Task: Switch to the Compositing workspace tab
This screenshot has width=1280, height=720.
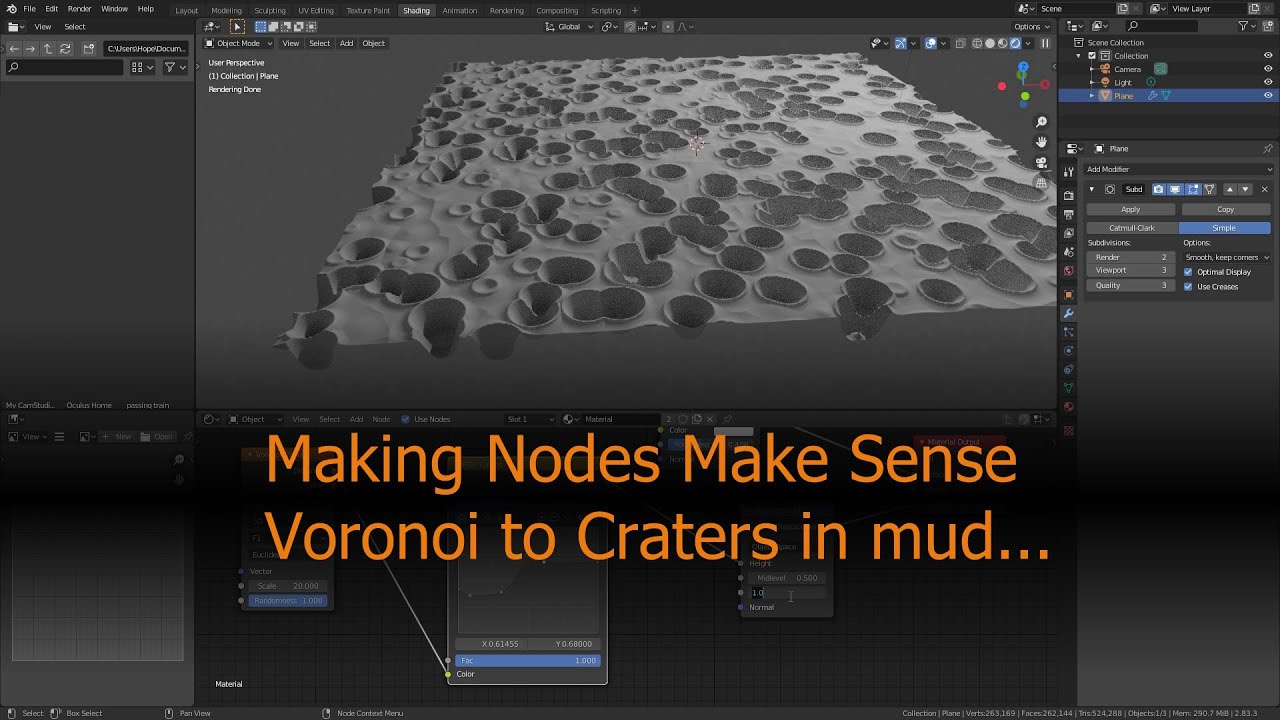Action: pos(557,10)
